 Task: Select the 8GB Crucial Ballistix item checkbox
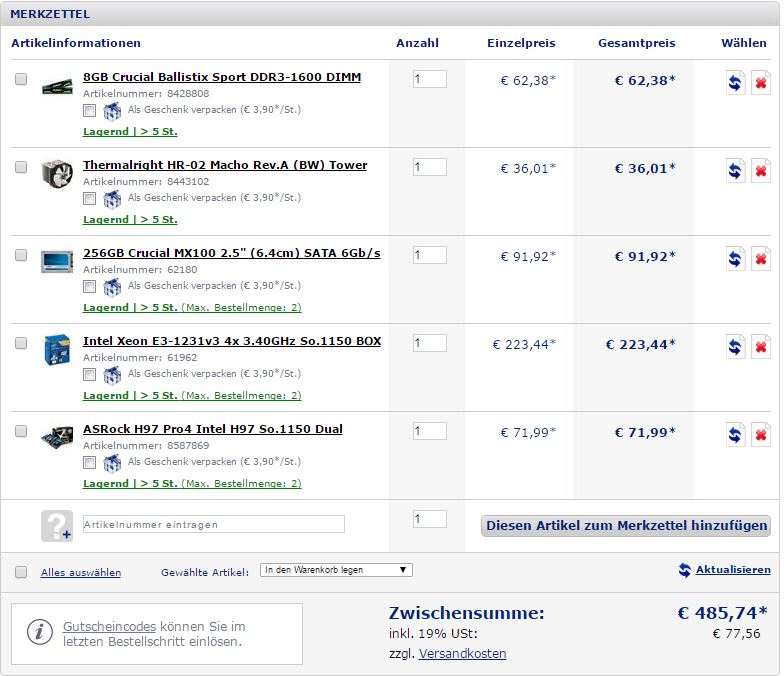pyautogui.click(x=21, y=79)
